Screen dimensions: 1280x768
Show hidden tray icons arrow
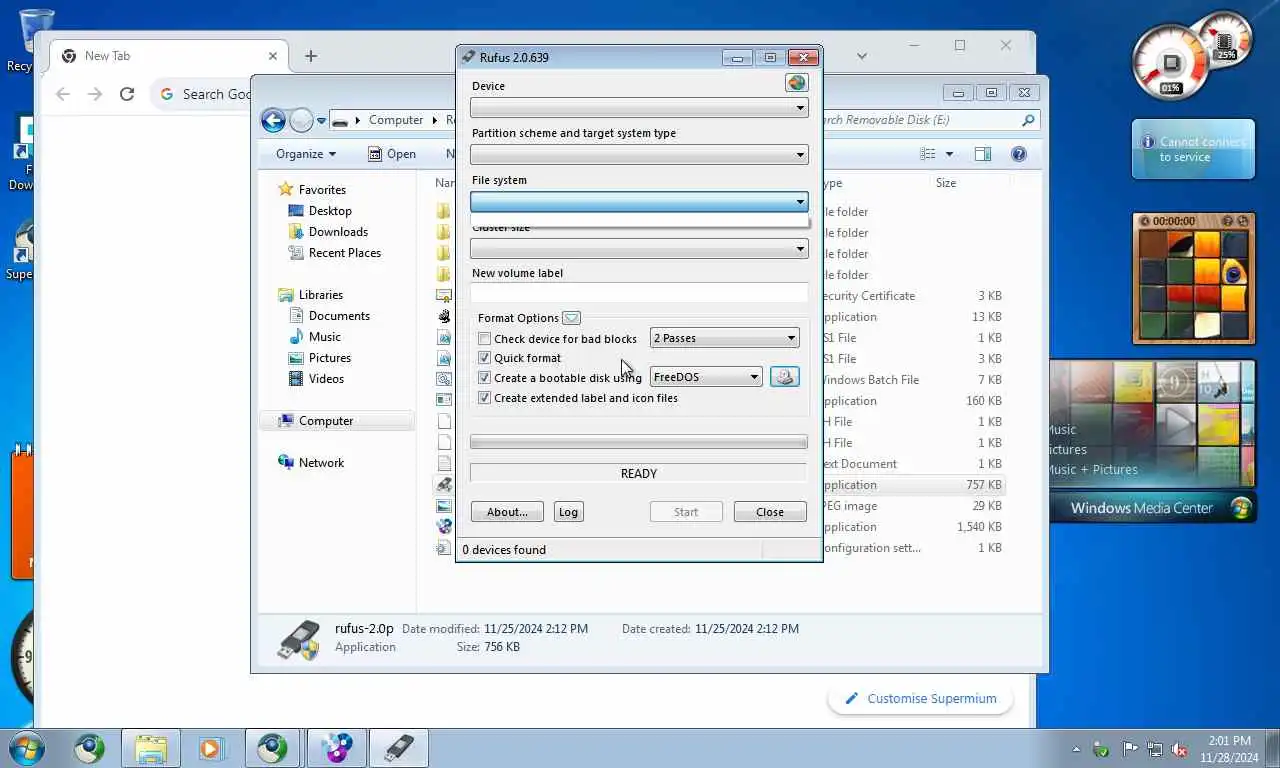tap(1077, 749)
